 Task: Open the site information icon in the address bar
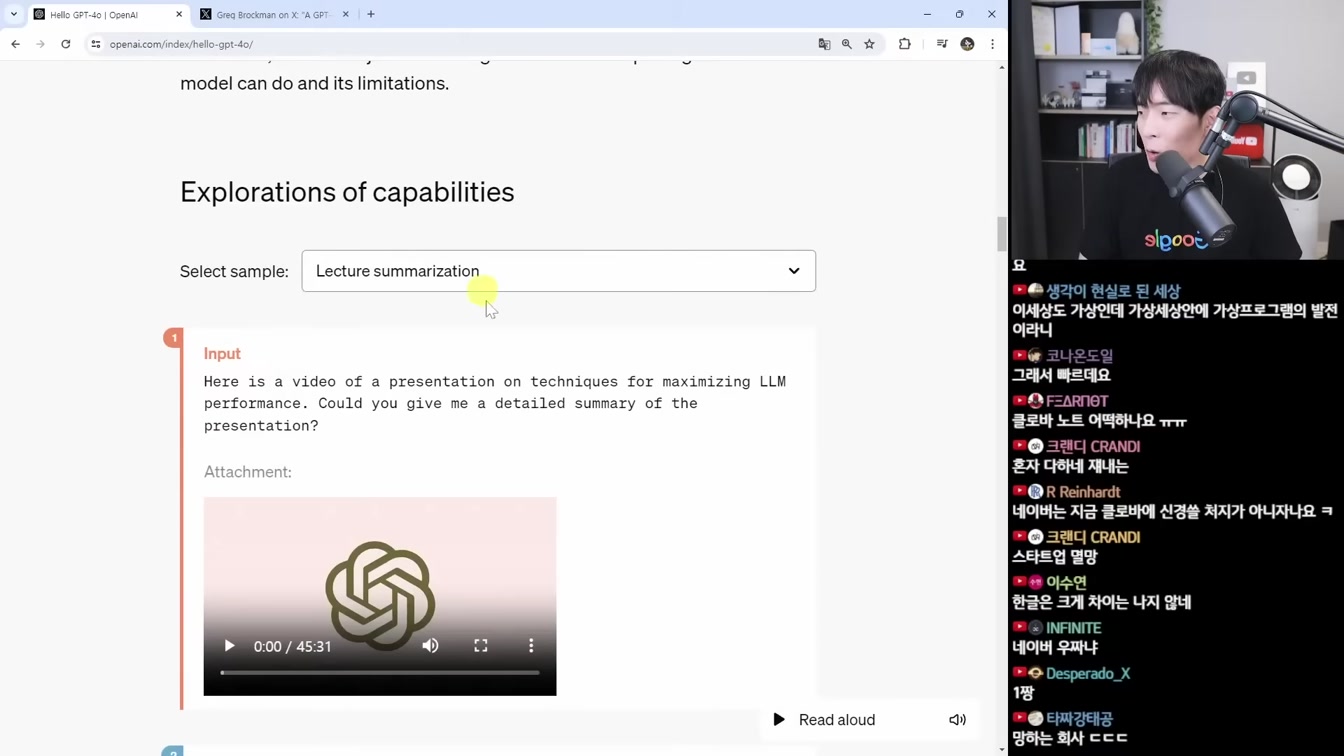coord(96,44)
